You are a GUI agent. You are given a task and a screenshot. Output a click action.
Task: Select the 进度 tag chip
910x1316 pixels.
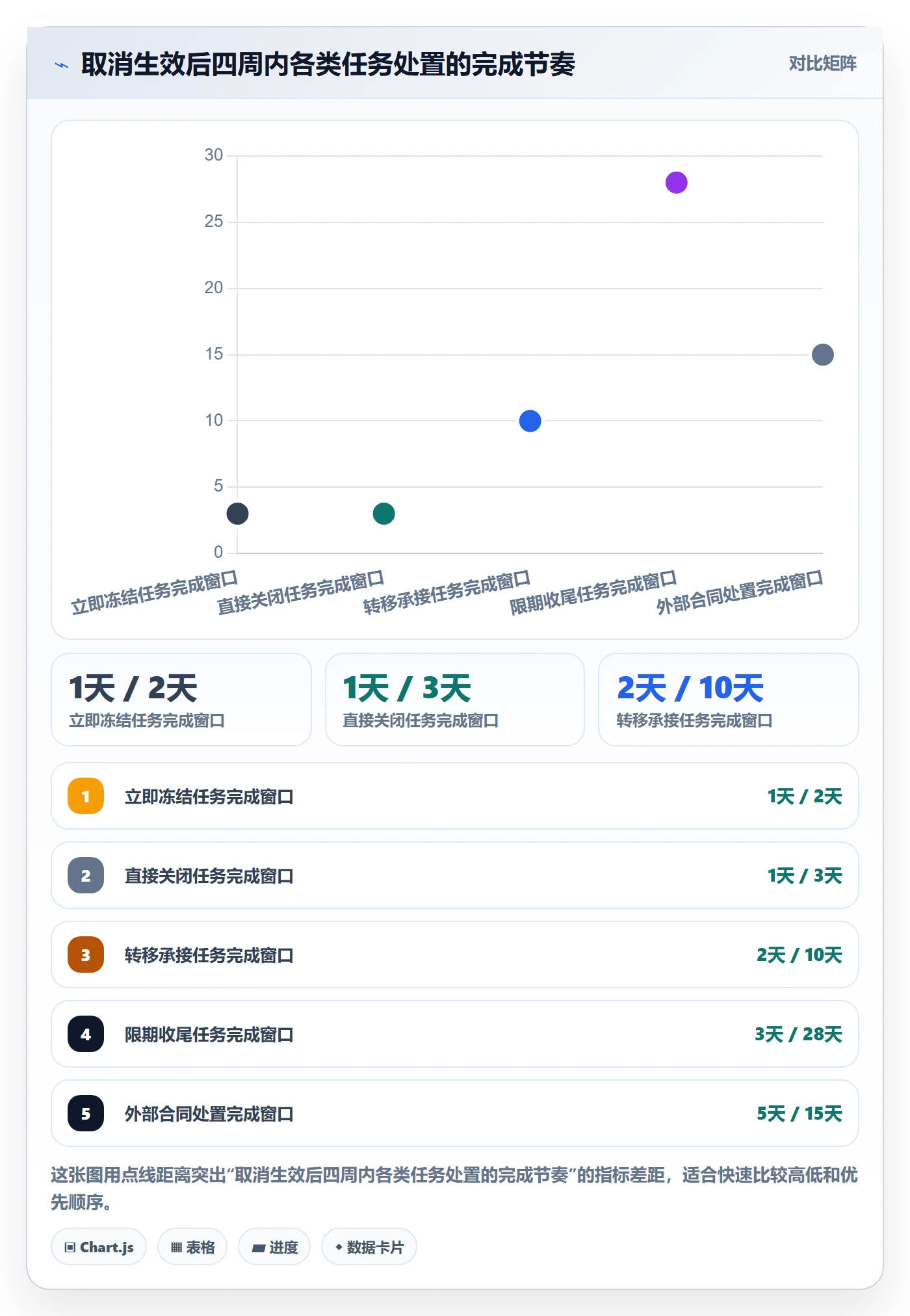pos(274,1247)
